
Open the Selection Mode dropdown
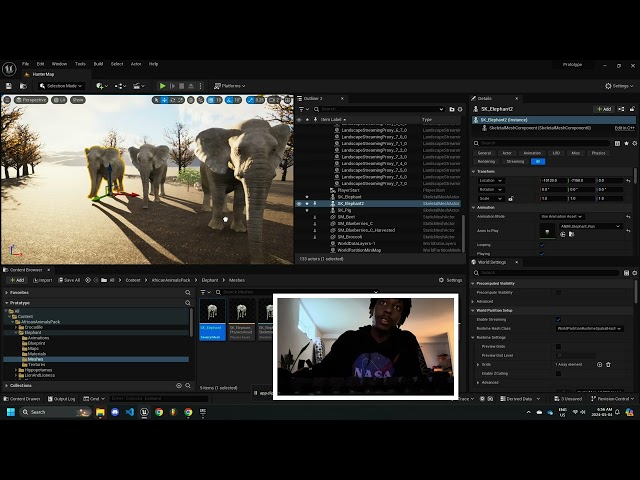(61, 86)
